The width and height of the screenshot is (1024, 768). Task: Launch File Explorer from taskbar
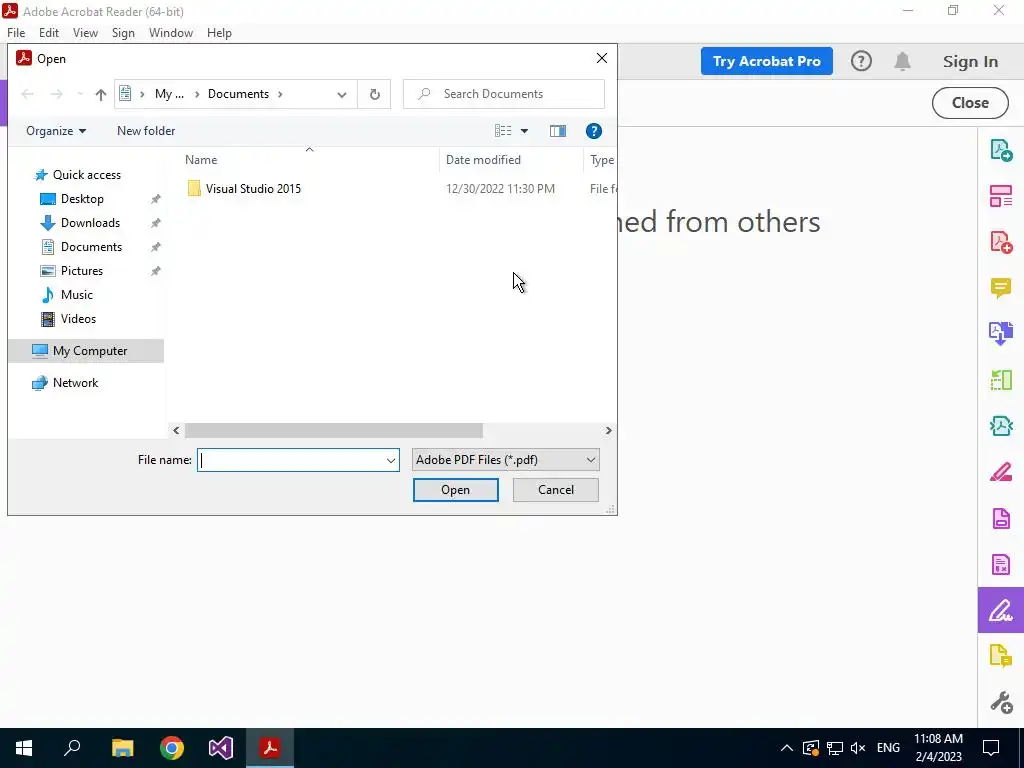(122, 748)
